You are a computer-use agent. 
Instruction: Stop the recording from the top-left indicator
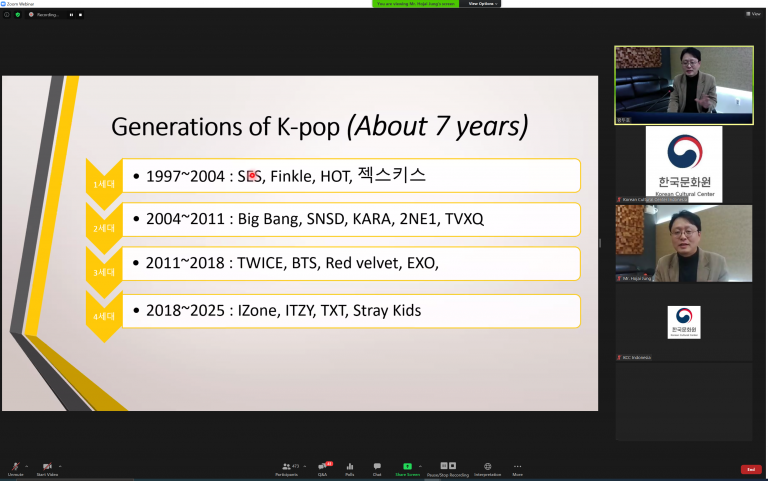(80, 15)
